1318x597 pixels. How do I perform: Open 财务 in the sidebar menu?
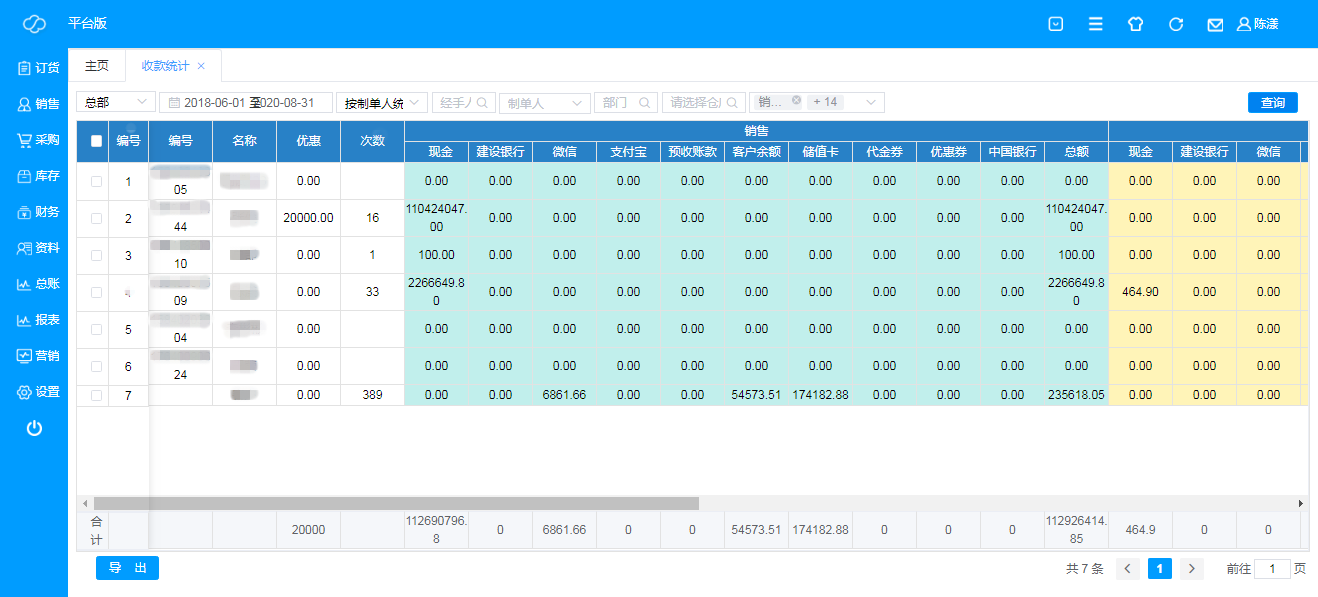point(38,212)
